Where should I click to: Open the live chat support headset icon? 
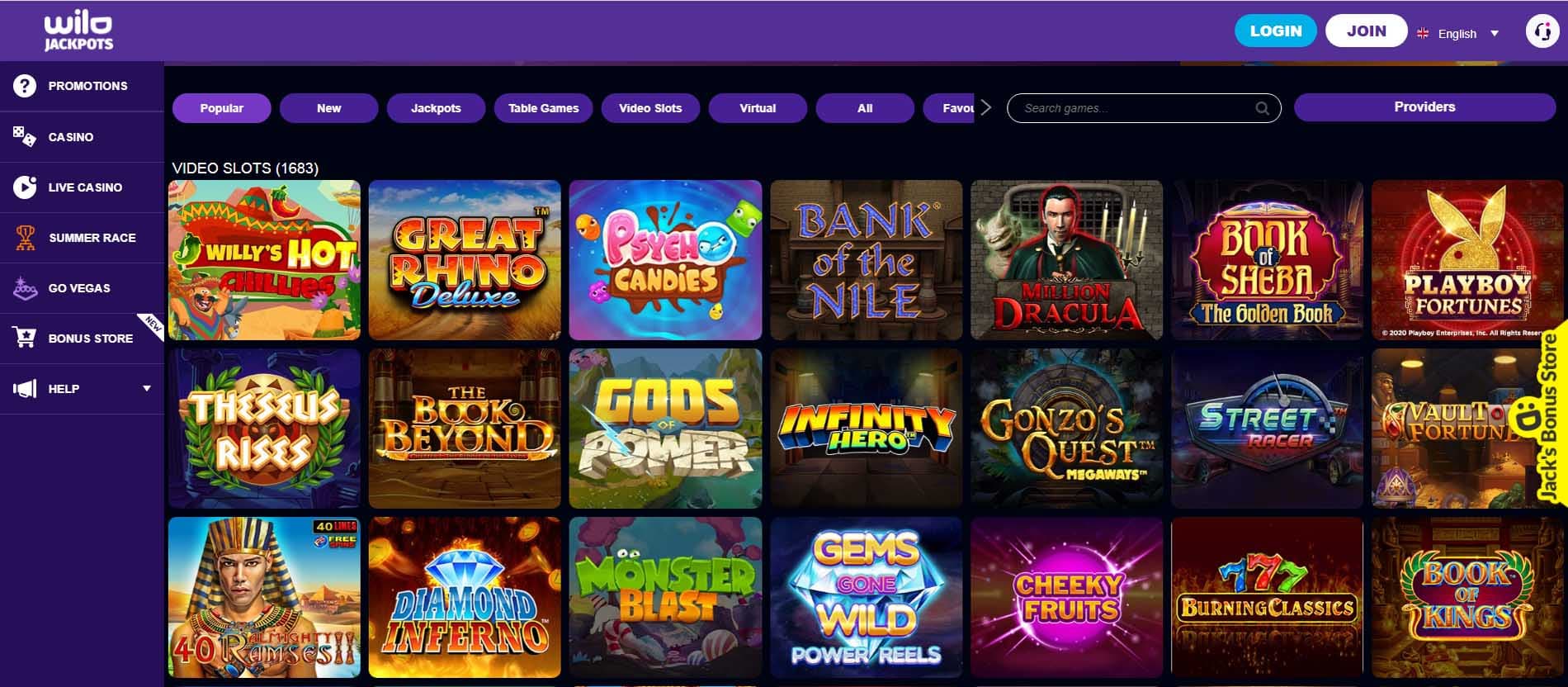click(x=1542, y=32)
